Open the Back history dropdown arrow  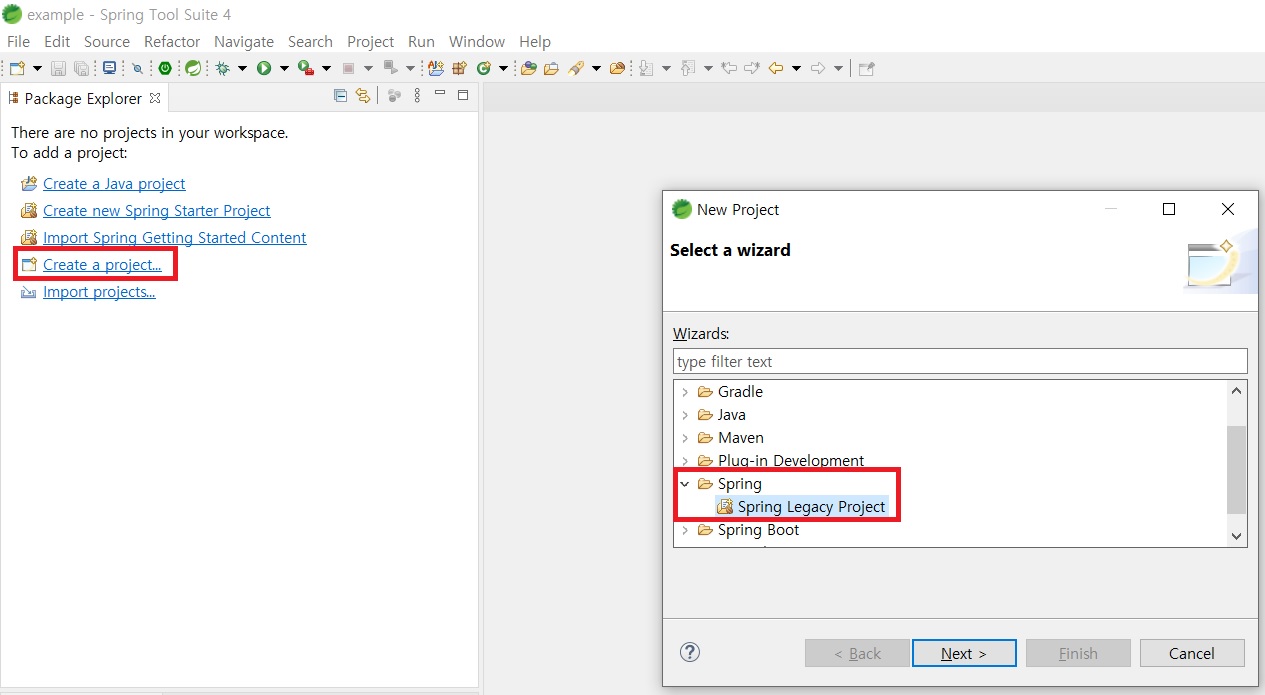point(796,68)
